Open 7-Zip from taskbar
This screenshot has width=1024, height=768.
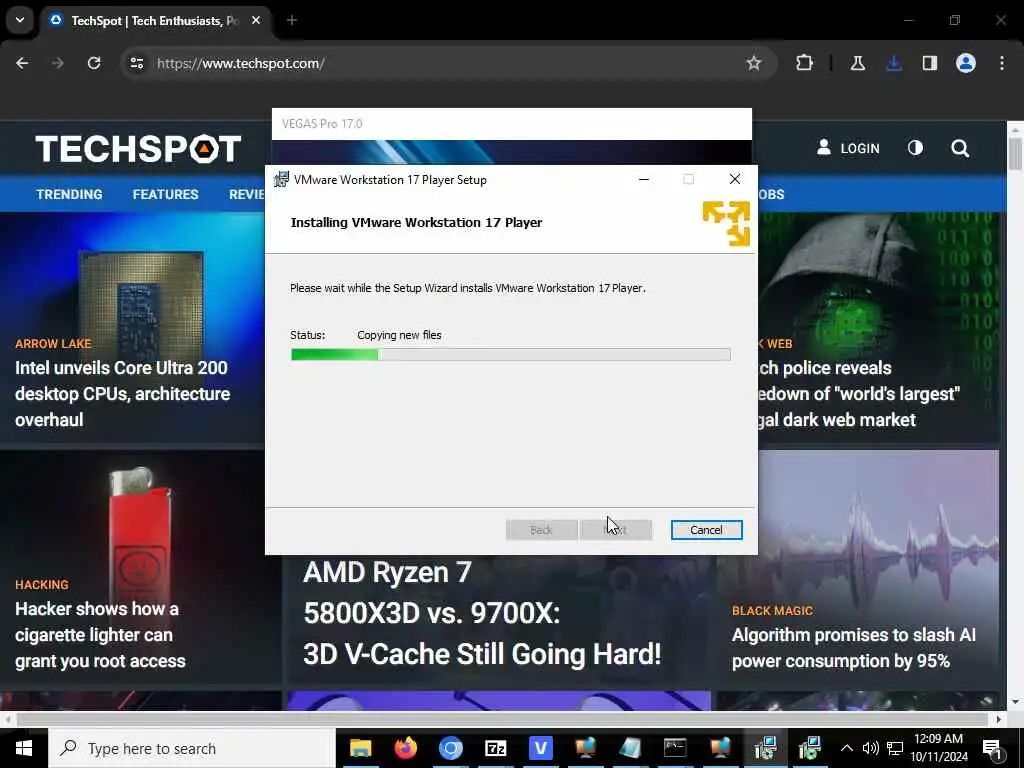(x=496, y=748)
